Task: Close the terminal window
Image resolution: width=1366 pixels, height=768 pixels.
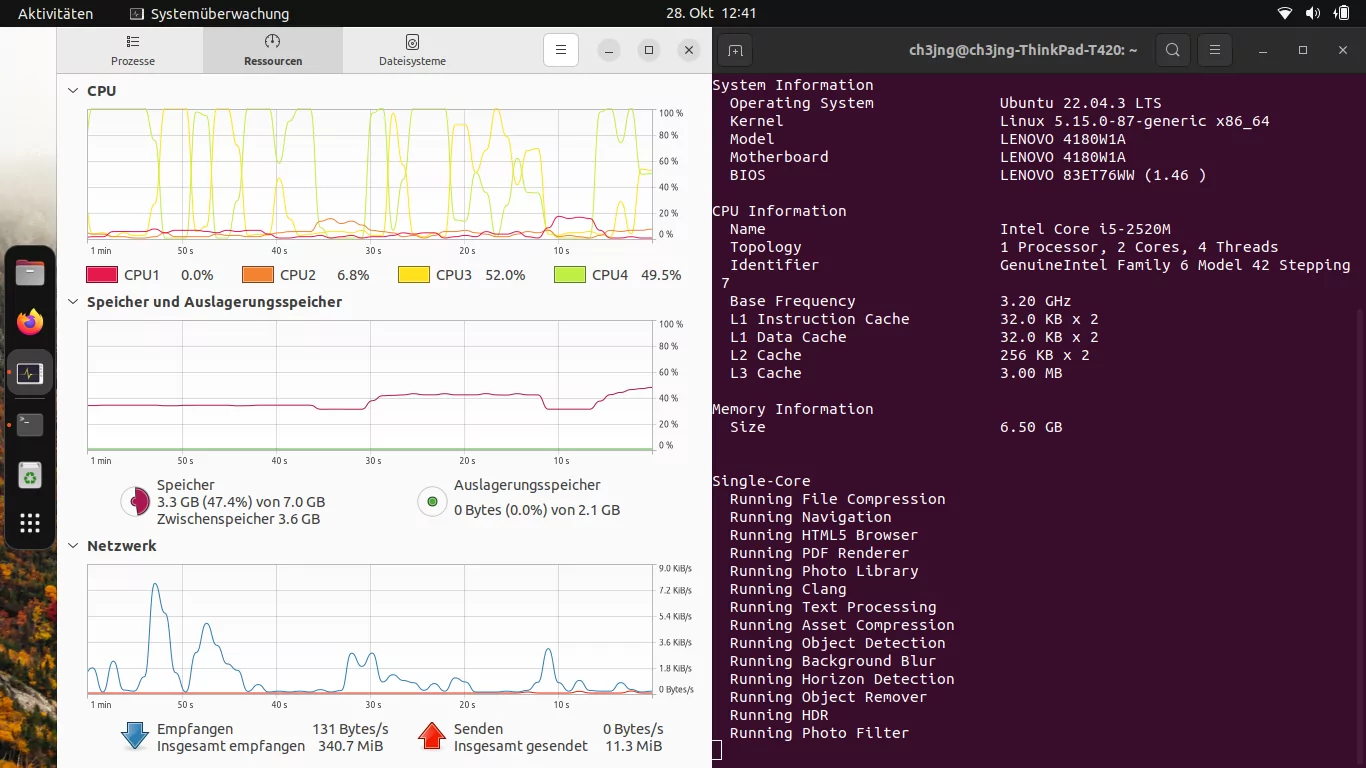Action: [1342, 50]
